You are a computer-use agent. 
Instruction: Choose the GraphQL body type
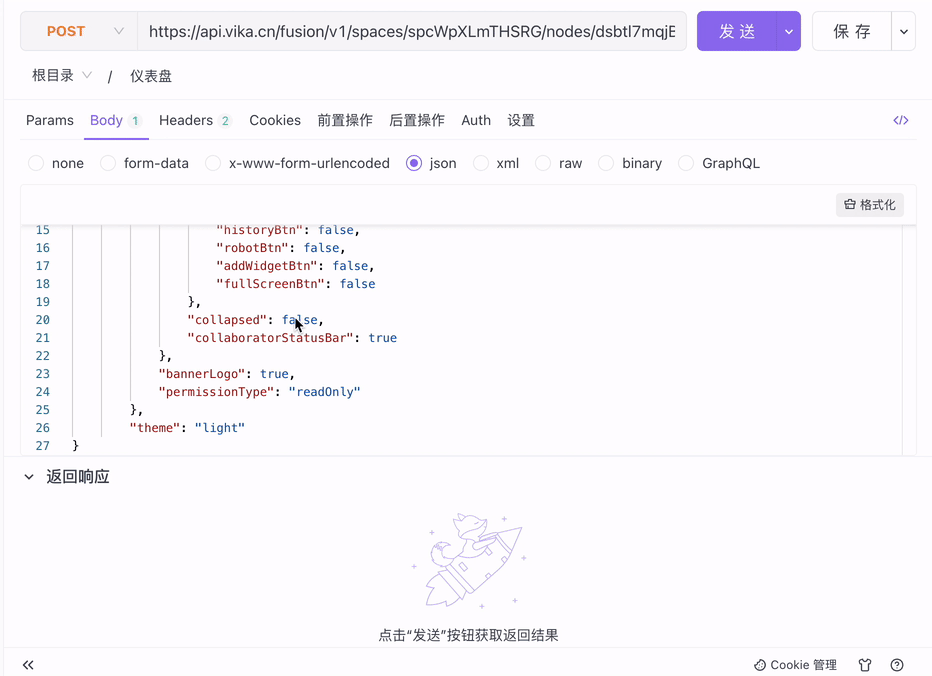686,163
